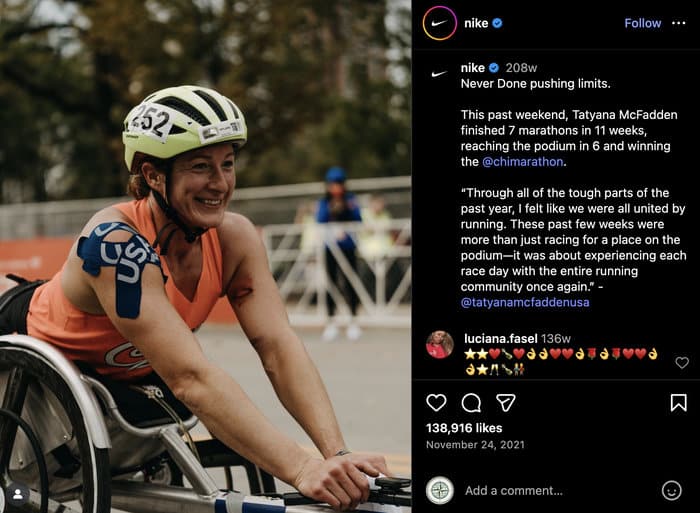700x513 pixels.
Task: Like luciana.fasel's comment with small heart
Action: pyautogui.click(x=681, y=362)
